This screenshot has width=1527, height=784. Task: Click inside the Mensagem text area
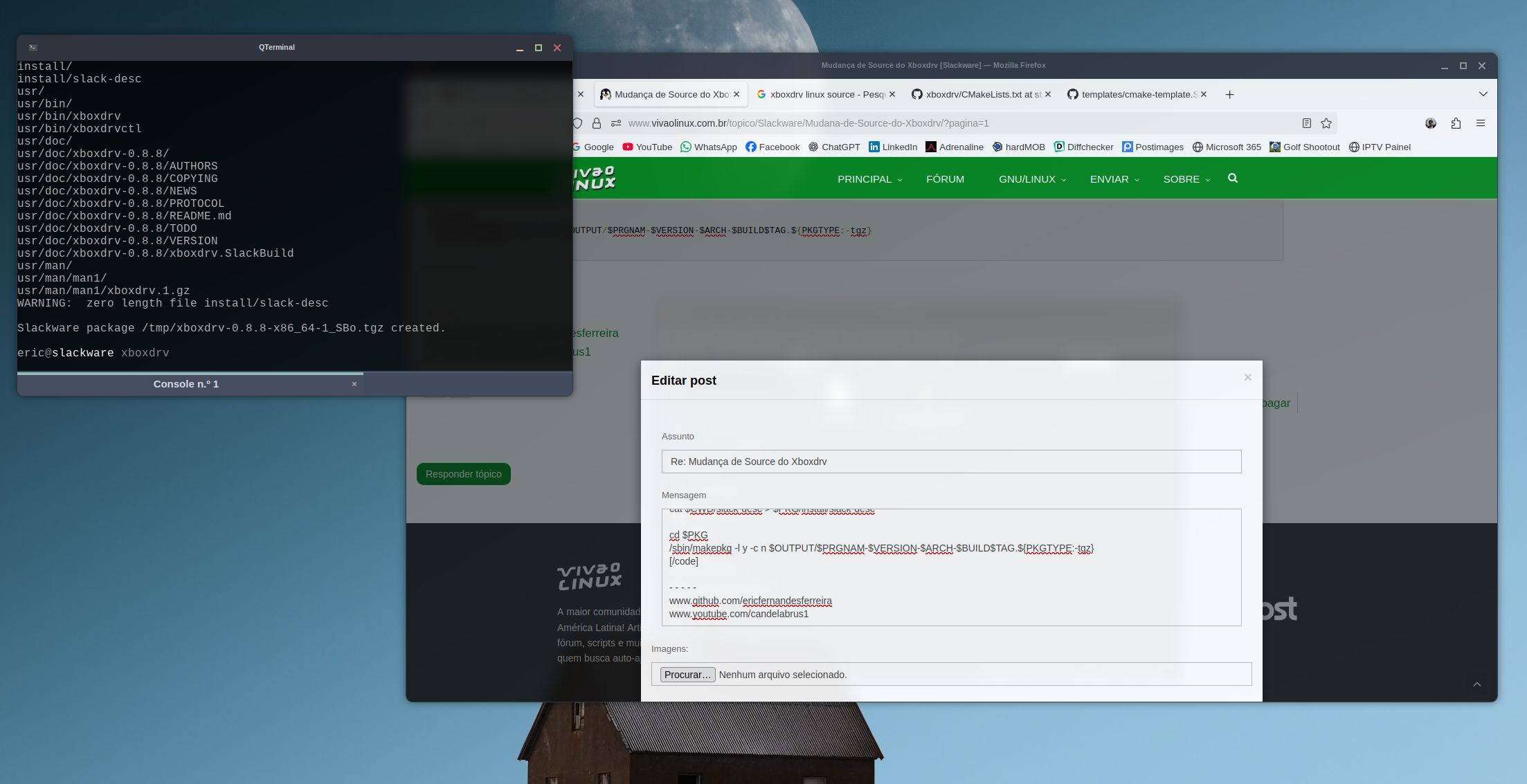950,574
